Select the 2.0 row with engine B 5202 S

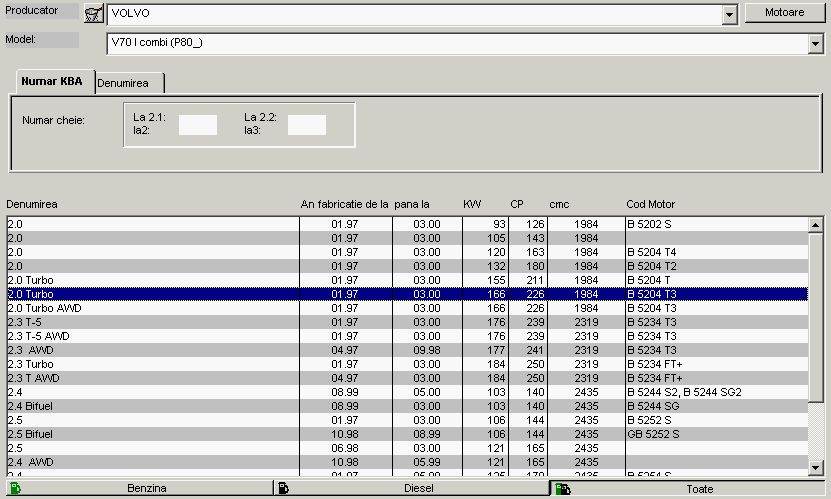pyautogui.click(x=407, y=224)
